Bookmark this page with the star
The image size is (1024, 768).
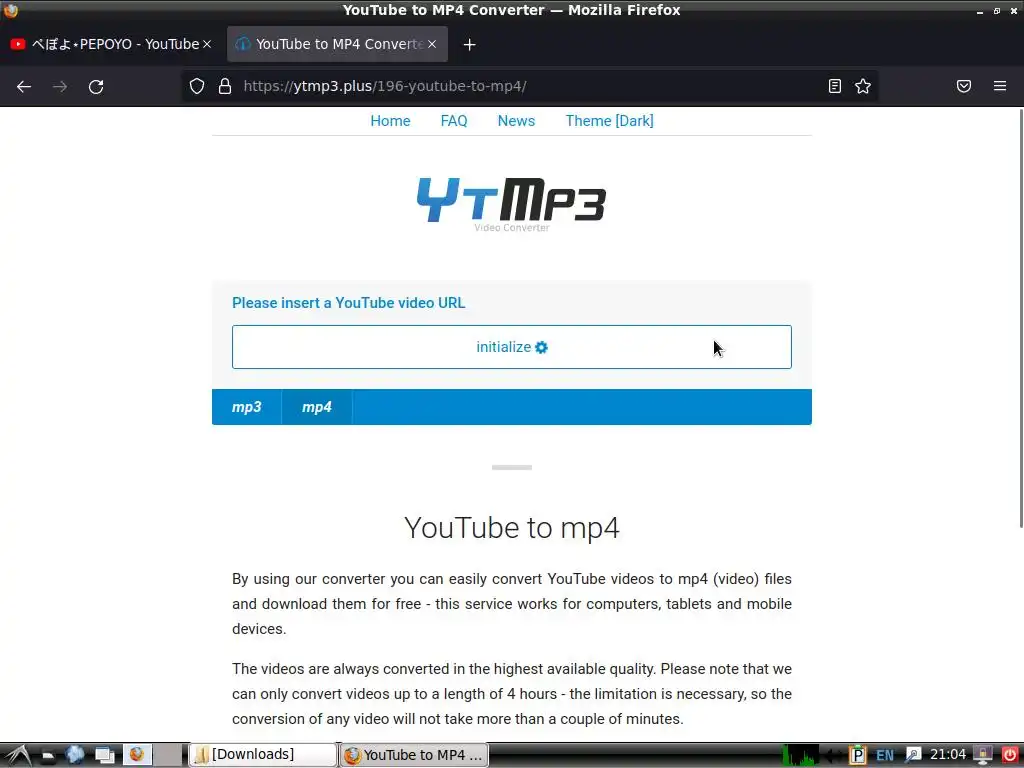863,86
